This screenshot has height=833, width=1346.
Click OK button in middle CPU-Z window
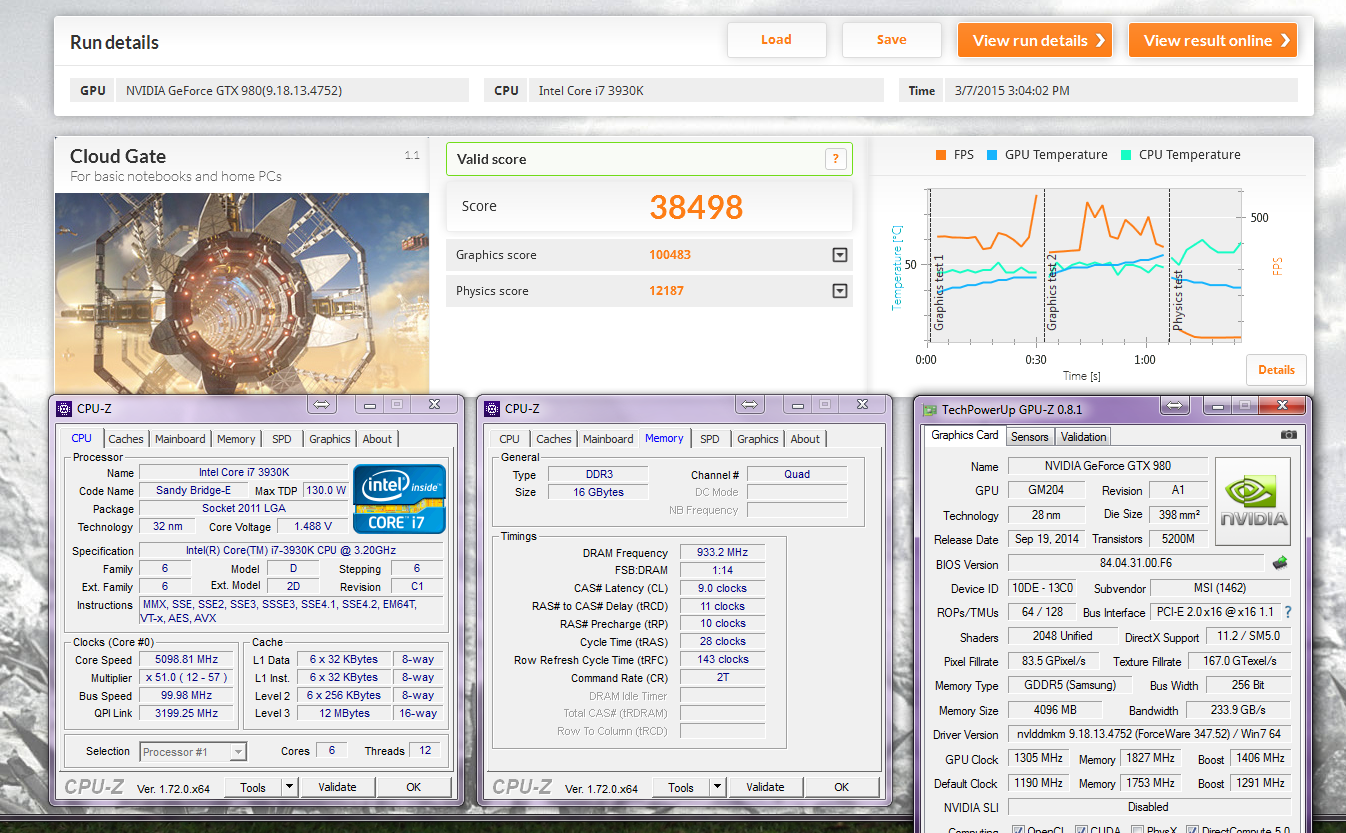[x=841, y=787]
